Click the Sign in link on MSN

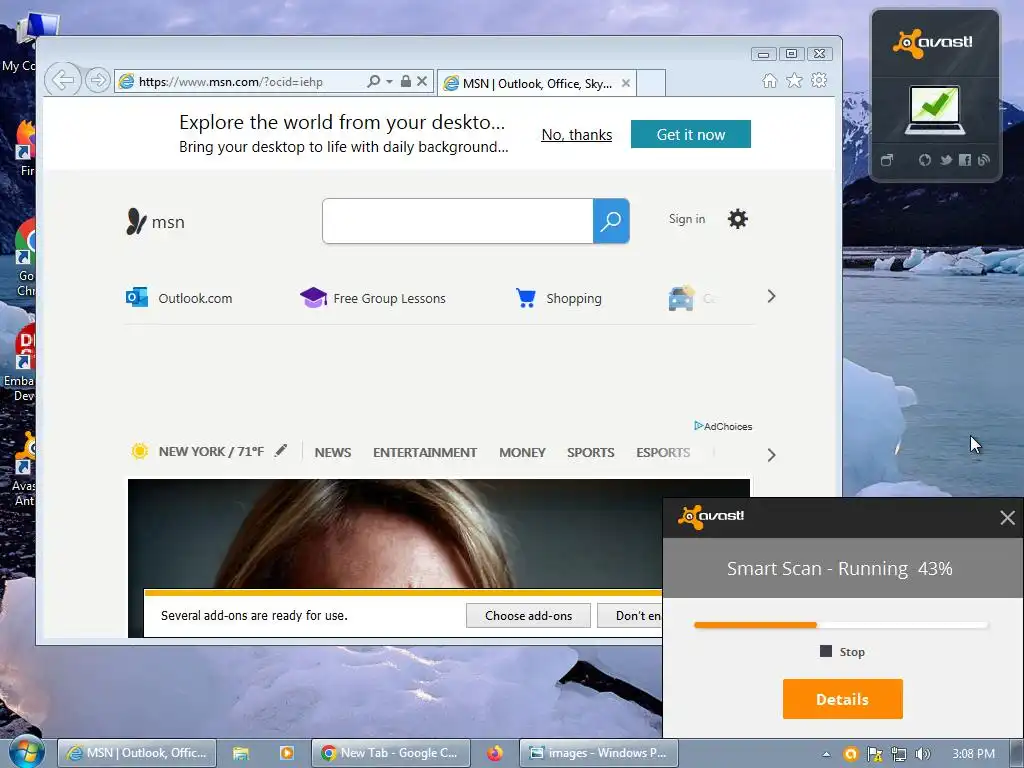[x=686, y=219]
